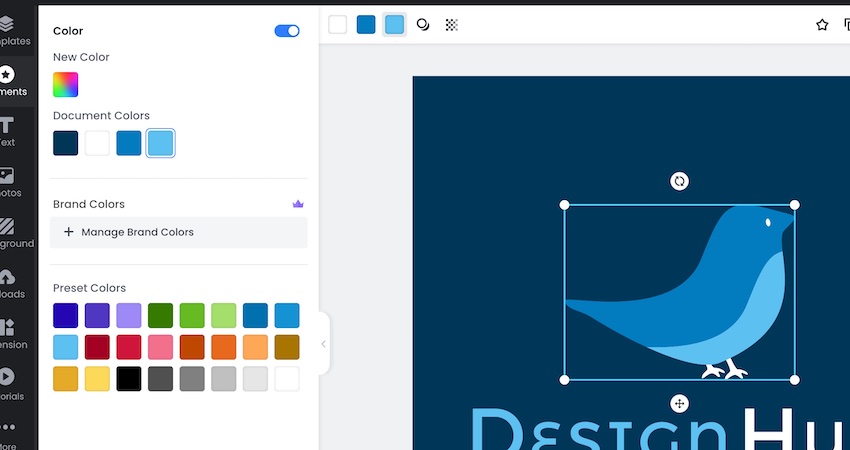This screenshot has height=450, width=850.
Task: Select light blue document color
Action: (160, 143)
